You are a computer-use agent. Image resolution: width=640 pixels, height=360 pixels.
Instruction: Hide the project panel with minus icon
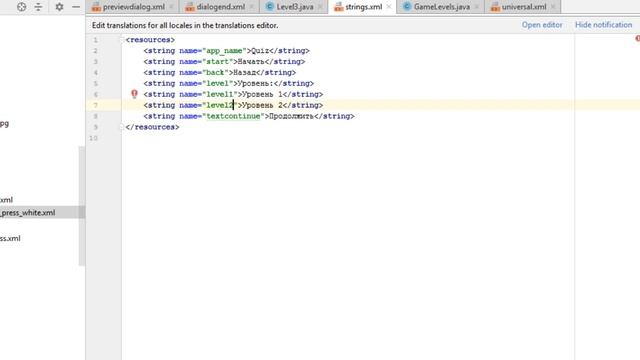point(76,7)
